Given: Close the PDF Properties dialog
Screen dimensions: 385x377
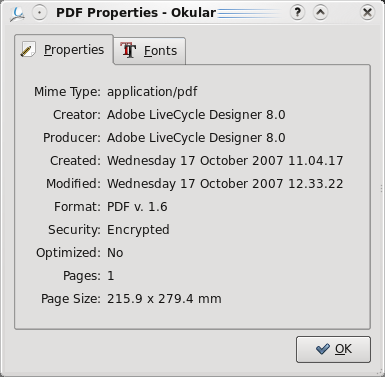Looking at the screenshot, I should click(x=367, y=13).
